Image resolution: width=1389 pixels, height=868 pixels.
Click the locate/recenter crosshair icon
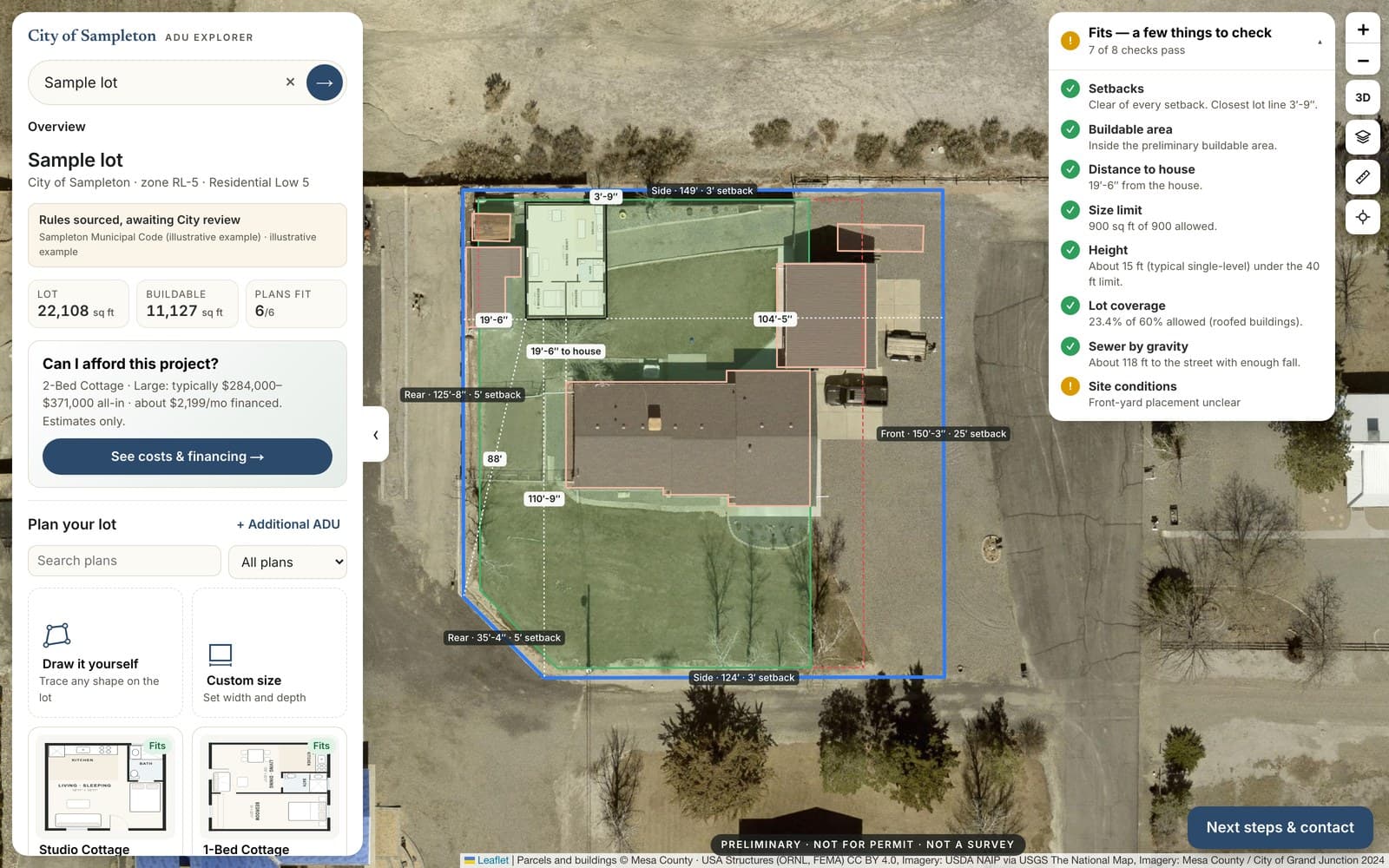coord(1363,217)
